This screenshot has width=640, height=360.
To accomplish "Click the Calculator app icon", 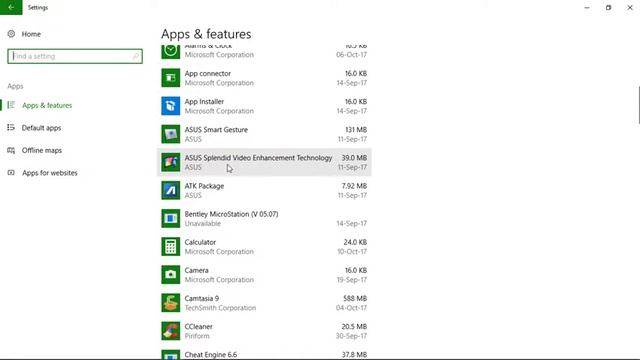I will click(x=171, y=247).
